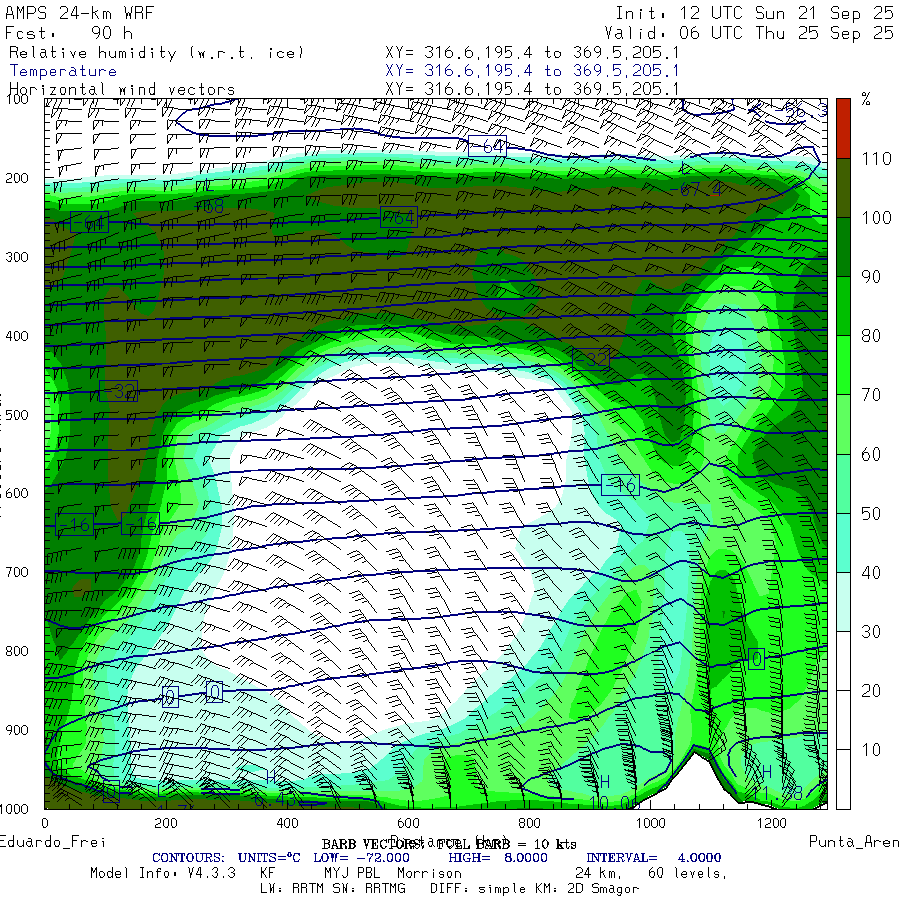Image resolution: width=900 pixels, height=900 pixels.
Task: Click the blue "Temperature" field label
Action: coord(63,71)
